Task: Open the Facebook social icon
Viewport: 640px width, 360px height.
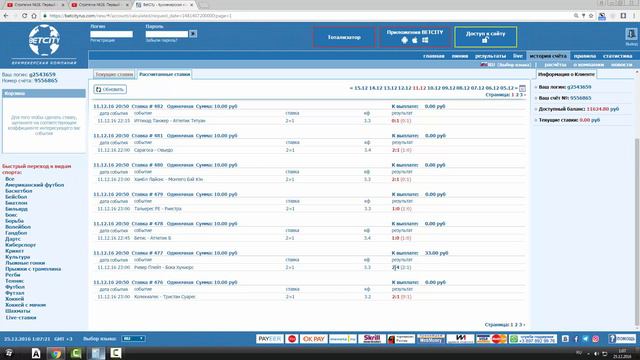Action: tap(576, 339)
